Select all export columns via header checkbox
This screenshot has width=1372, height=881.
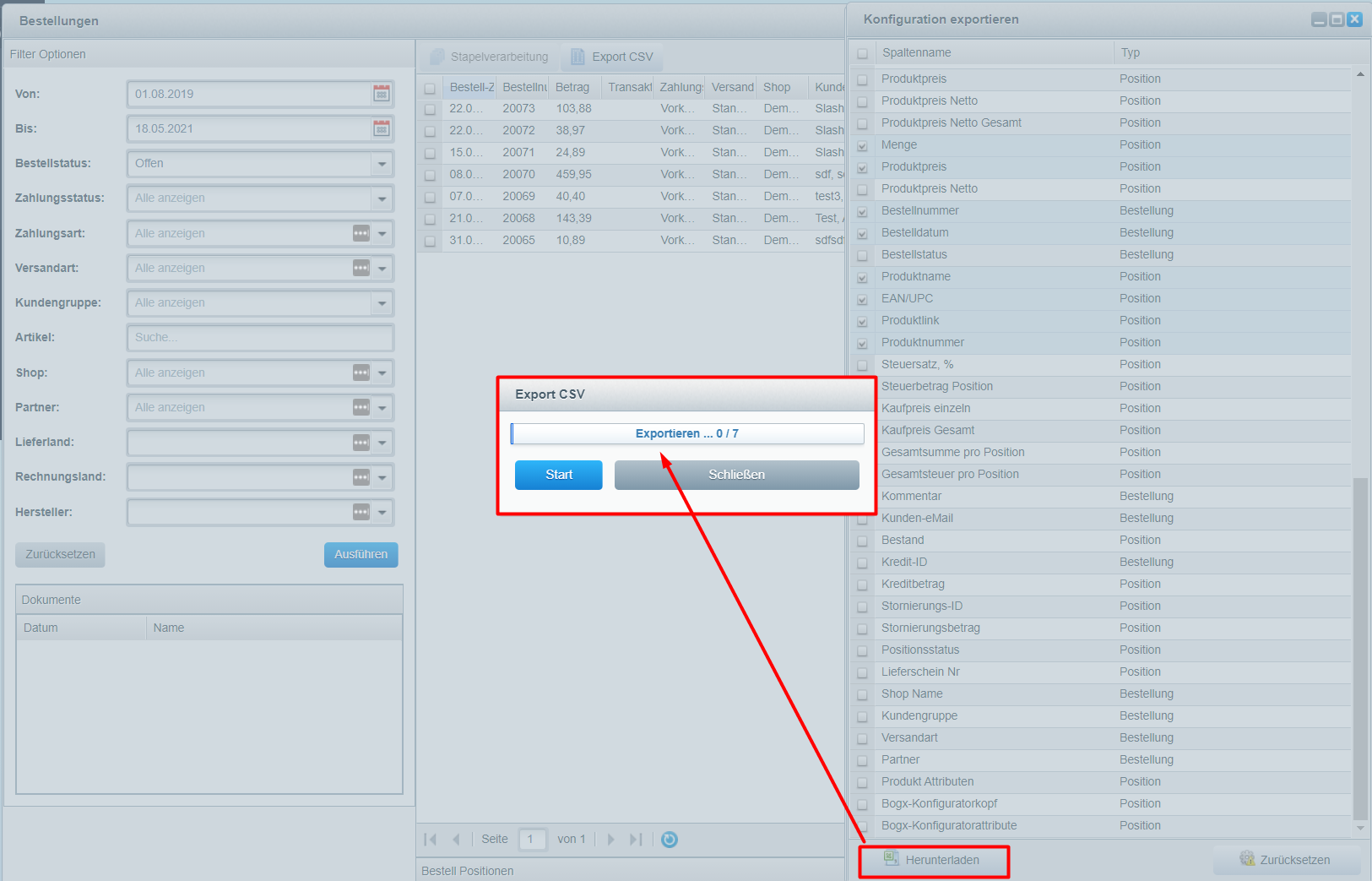(x=862, y=53)
